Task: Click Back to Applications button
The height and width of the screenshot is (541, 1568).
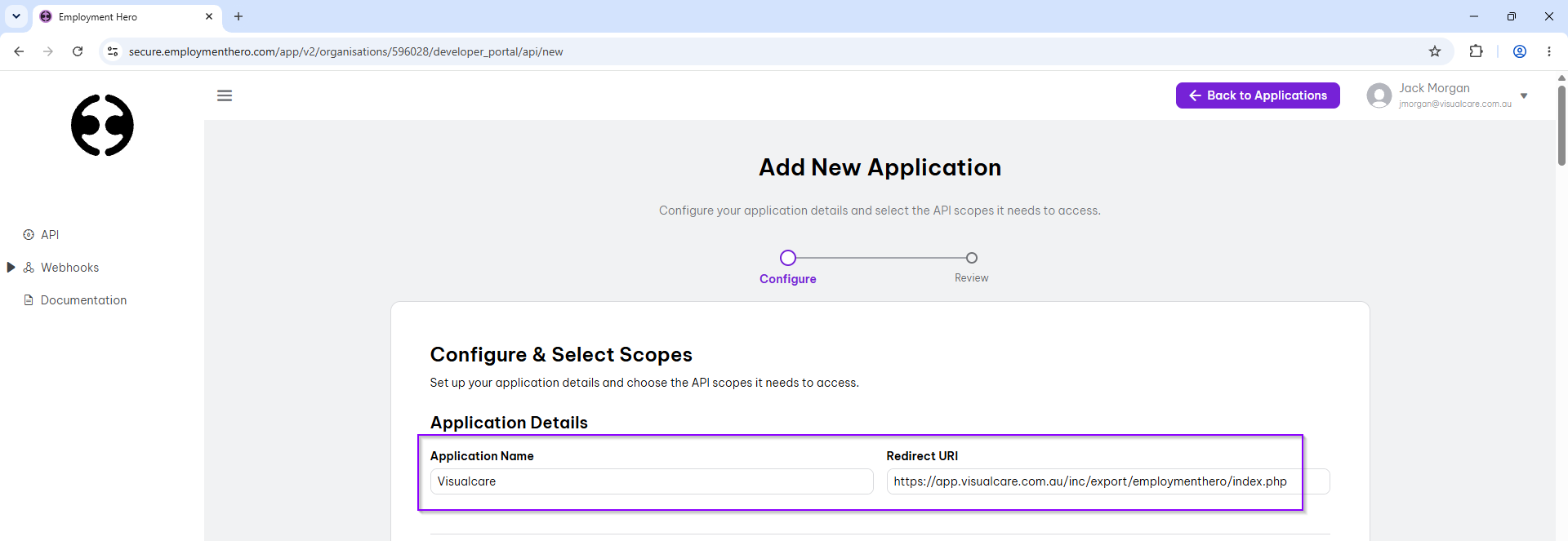Action: pos(1258,95)
